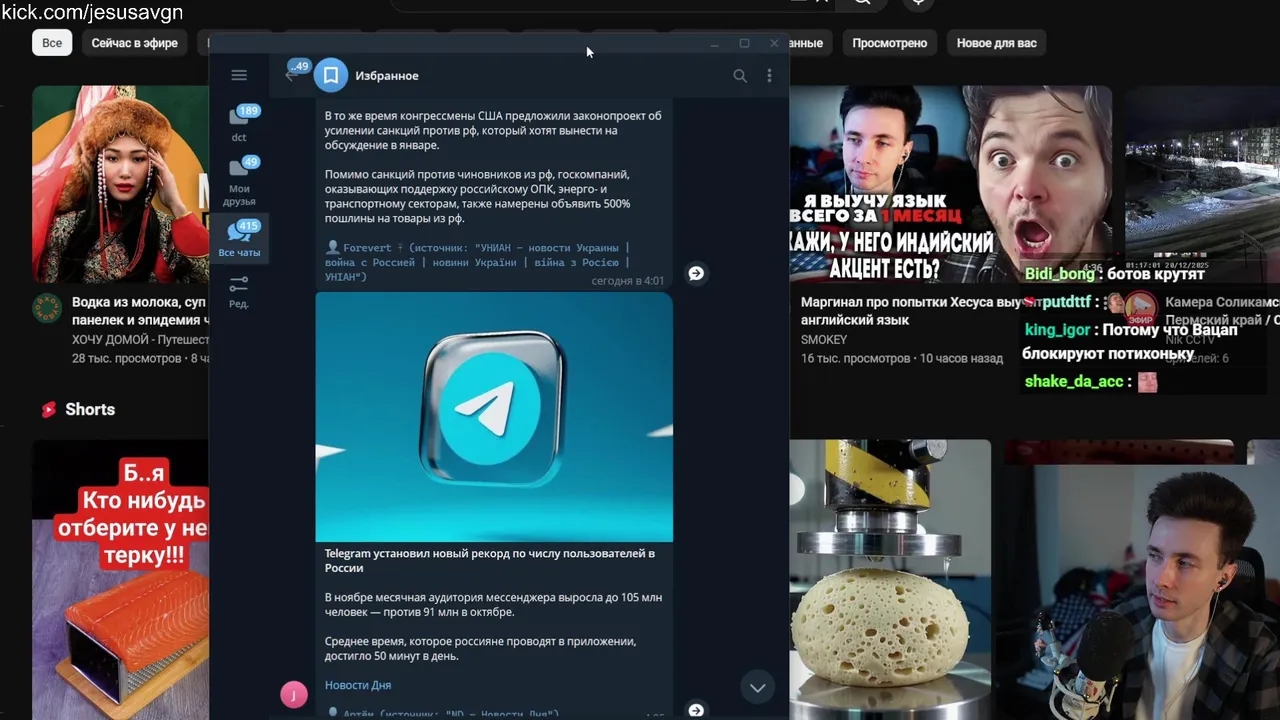The height and width of the screenshot is (720, 1280).
Task: Click the Shorts section heading
Action: coord(90,409)
